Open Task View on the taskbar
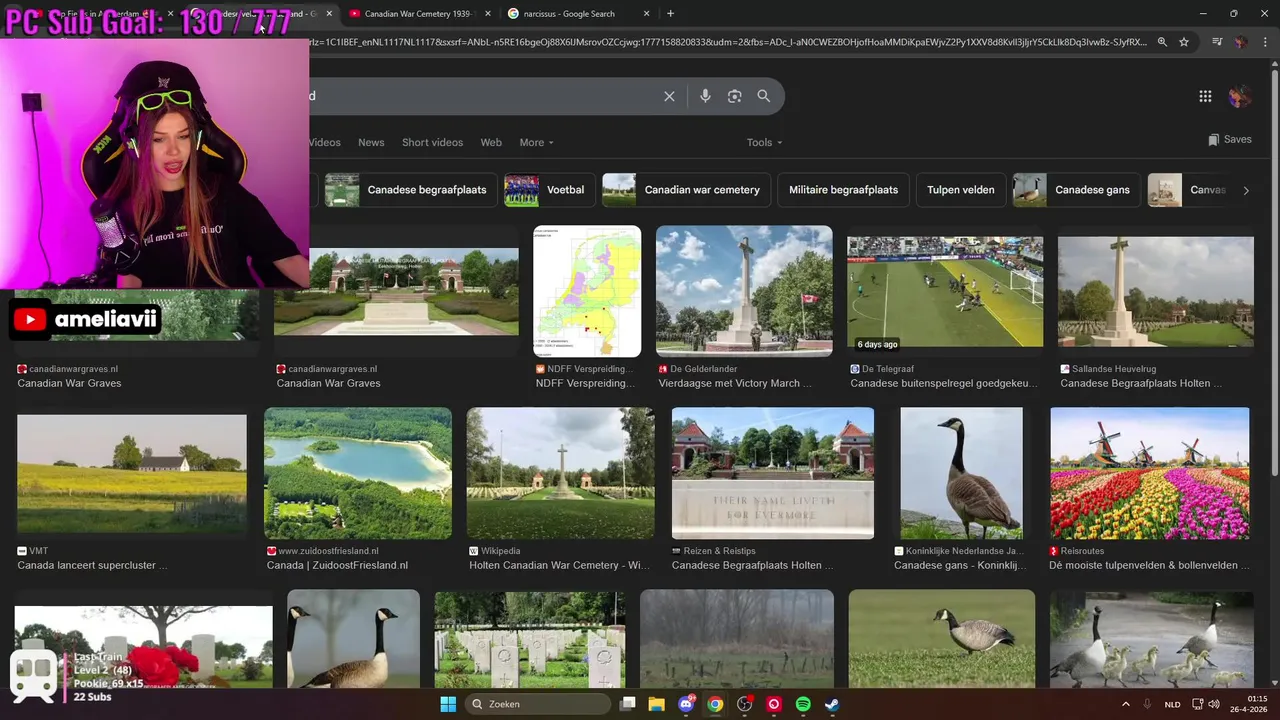1280x720 pixels. 627,704
